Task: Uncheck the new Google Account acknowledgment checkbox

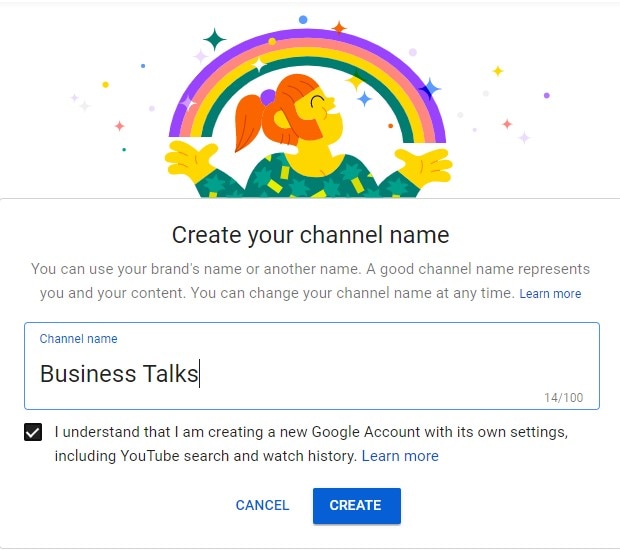Action: tap(33, 432)
